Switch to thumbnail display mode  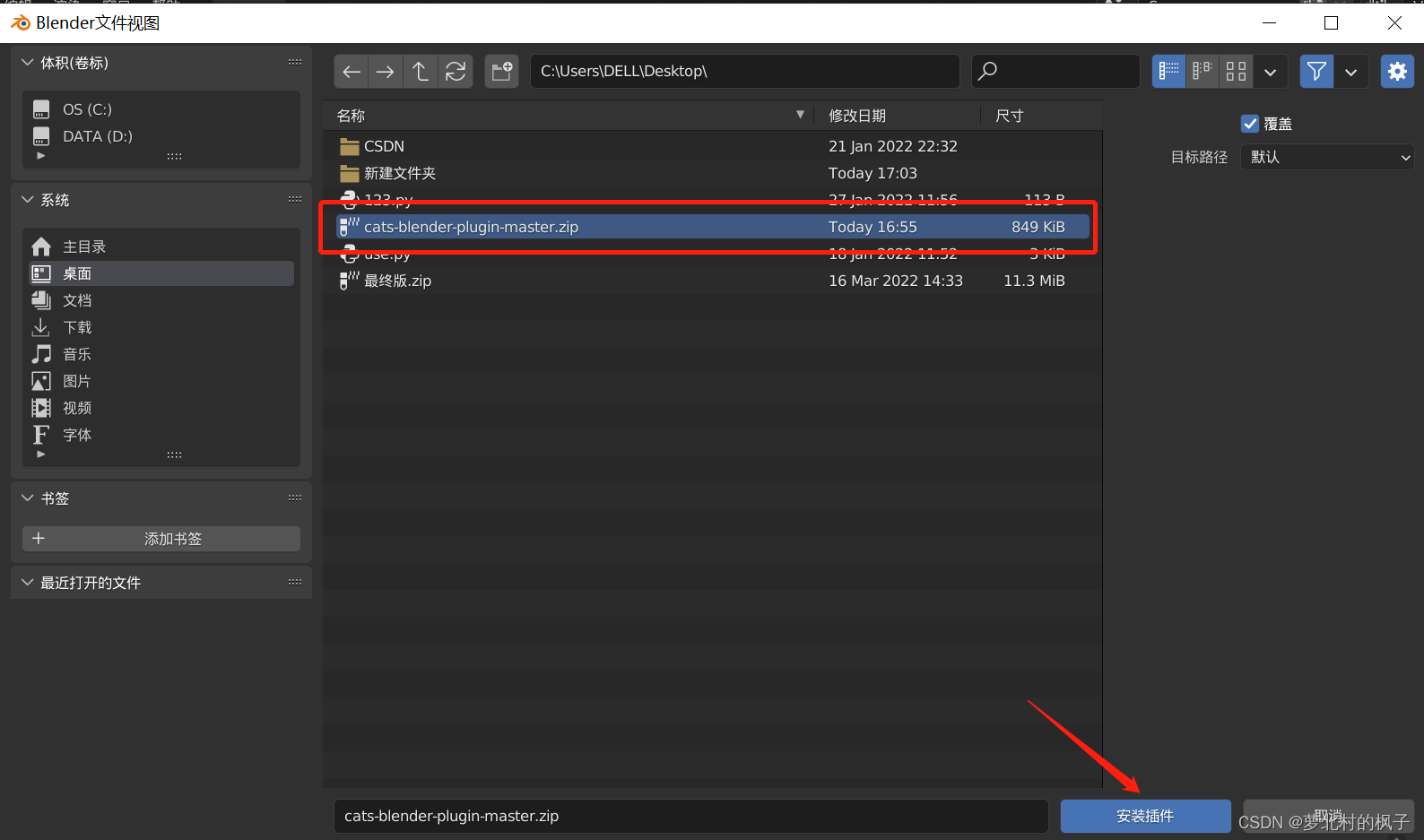(1237, 72)
